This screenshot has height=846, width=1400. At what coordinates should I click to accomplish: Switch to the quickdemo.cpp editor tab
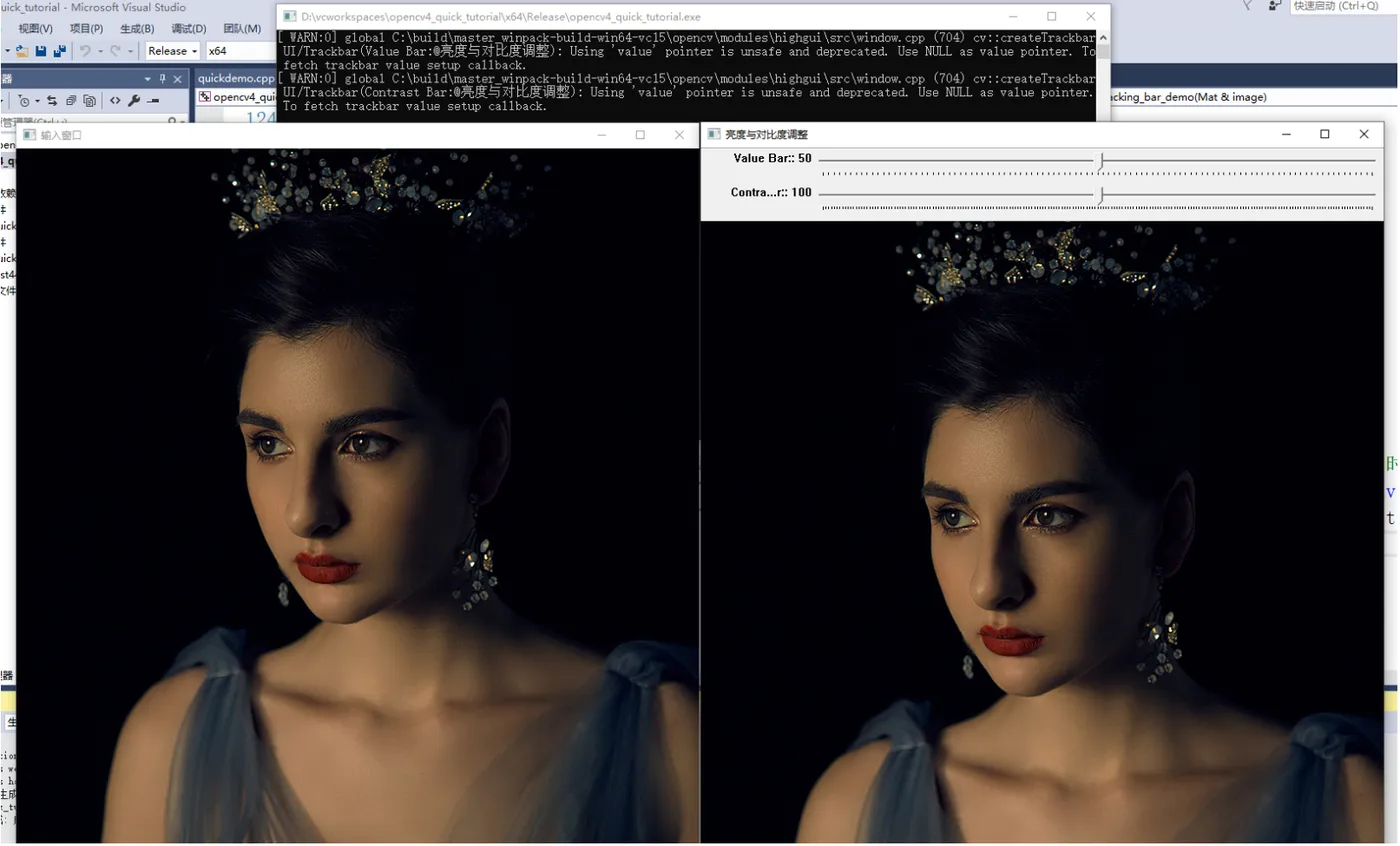pos(236,79)
